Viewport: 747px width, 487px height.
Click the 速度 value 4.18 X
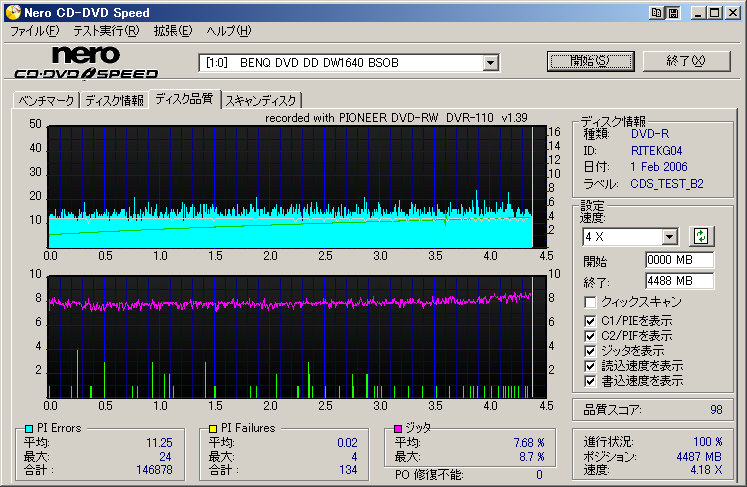coord(706,470)
